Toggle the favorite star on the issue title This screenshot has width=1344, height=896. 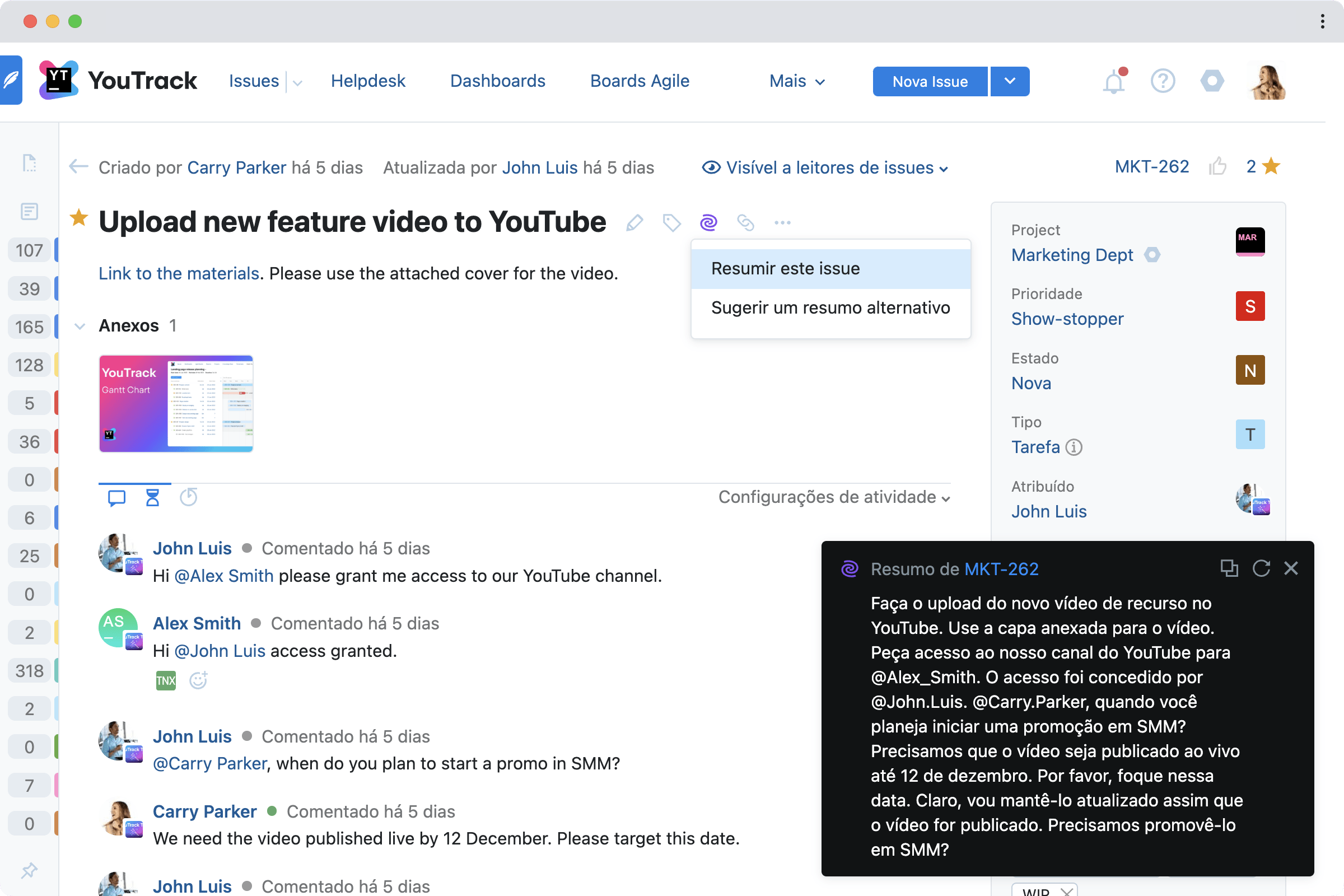coord(78,218)
